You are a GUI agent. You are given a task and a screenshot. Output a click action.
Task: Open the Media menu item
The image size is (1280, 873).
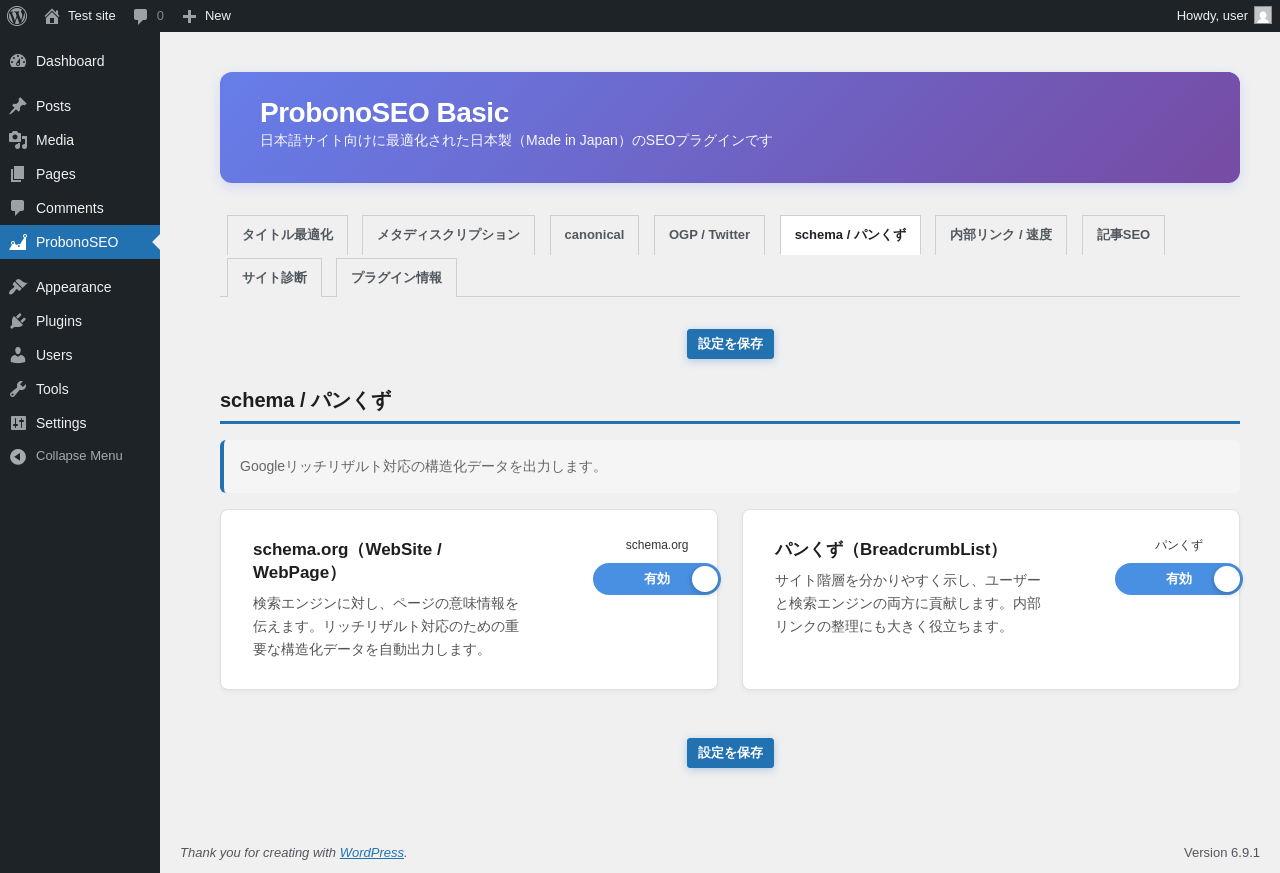pyautogui.click(x=80, y=140)
